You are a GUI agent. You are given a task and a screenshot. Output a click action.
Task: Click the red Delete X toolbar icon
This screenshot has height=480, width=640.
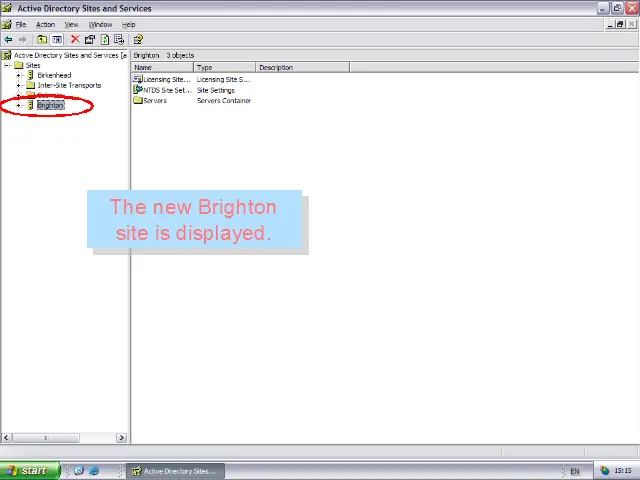tap(75, 39)
